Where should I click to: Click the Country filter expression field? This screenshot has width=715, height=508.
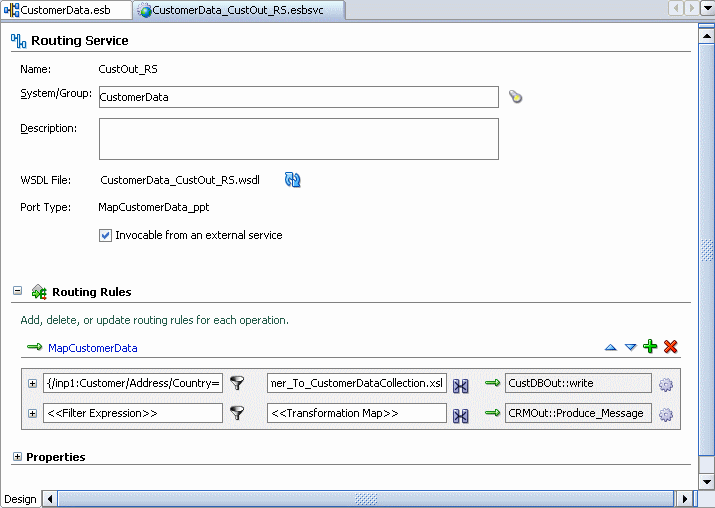click(x=133, y=383)
